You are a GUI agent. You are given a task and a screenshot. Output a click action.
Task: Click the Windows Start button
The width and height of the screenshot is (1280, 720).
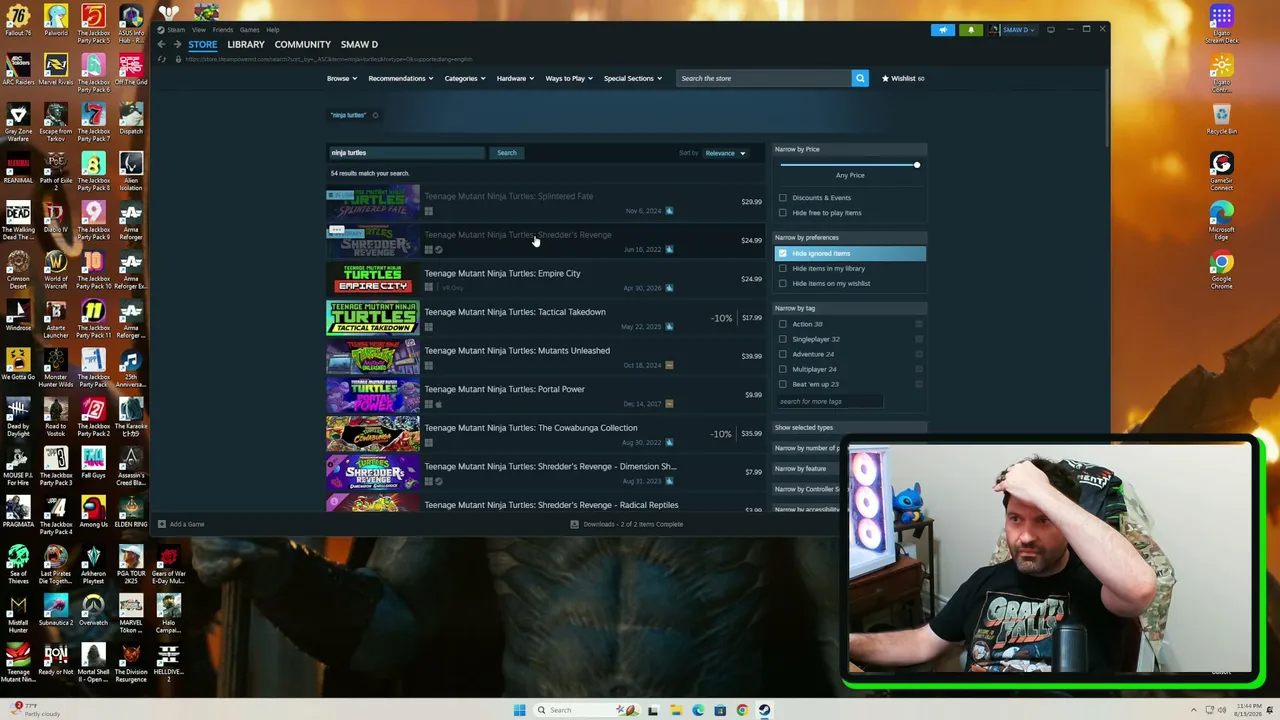click(x=519, y=710)
